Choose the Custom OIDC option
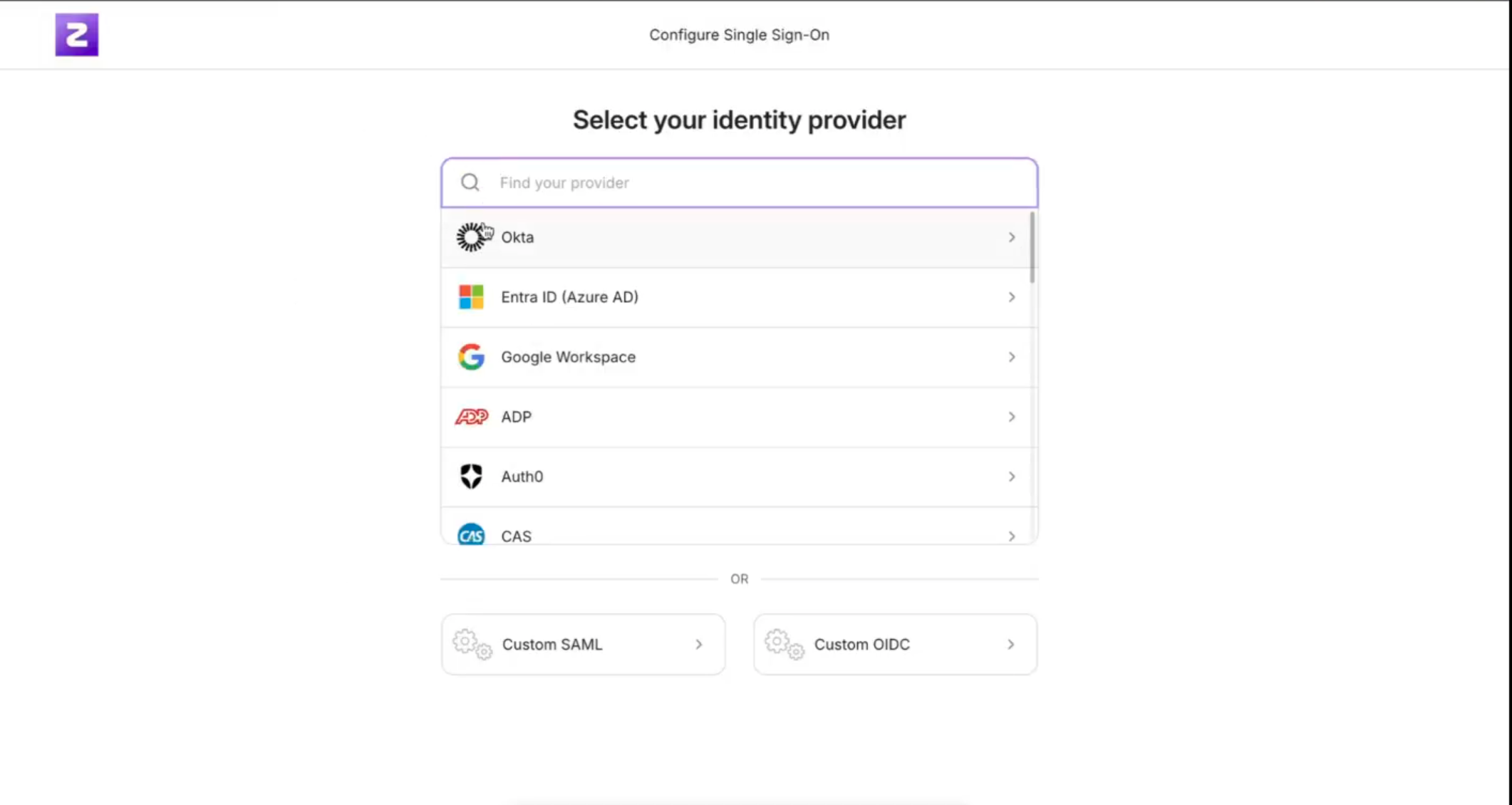 point(863,644)
